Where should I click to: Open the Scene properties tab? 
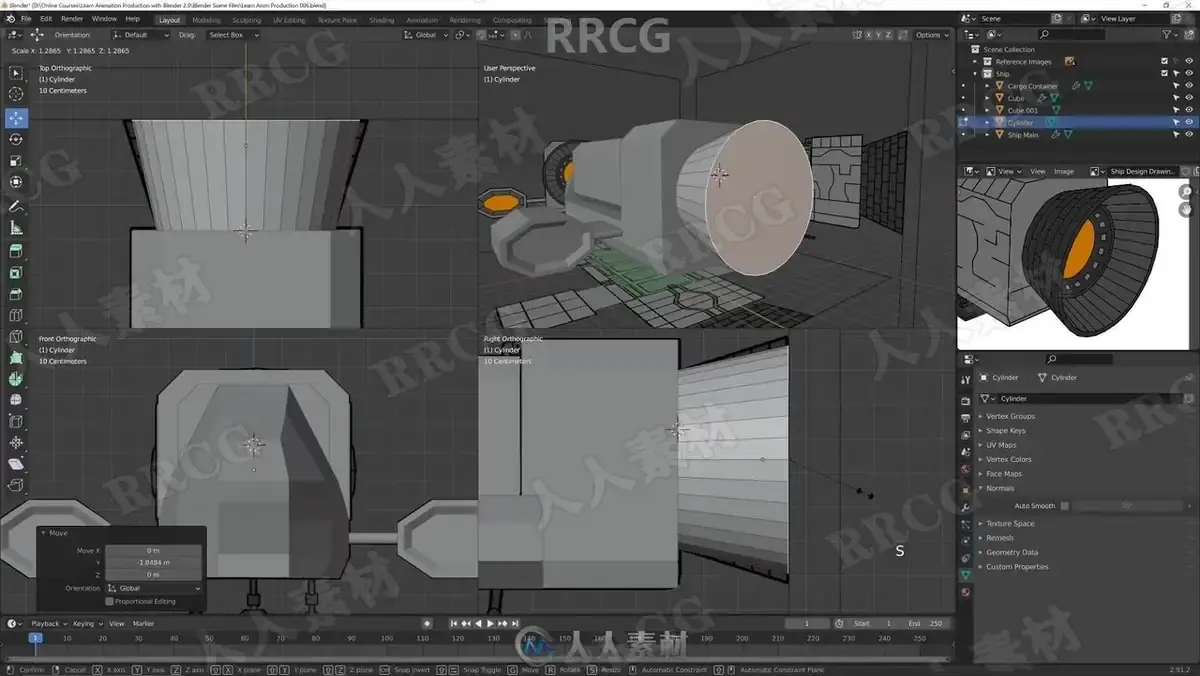tap(966, 452)
